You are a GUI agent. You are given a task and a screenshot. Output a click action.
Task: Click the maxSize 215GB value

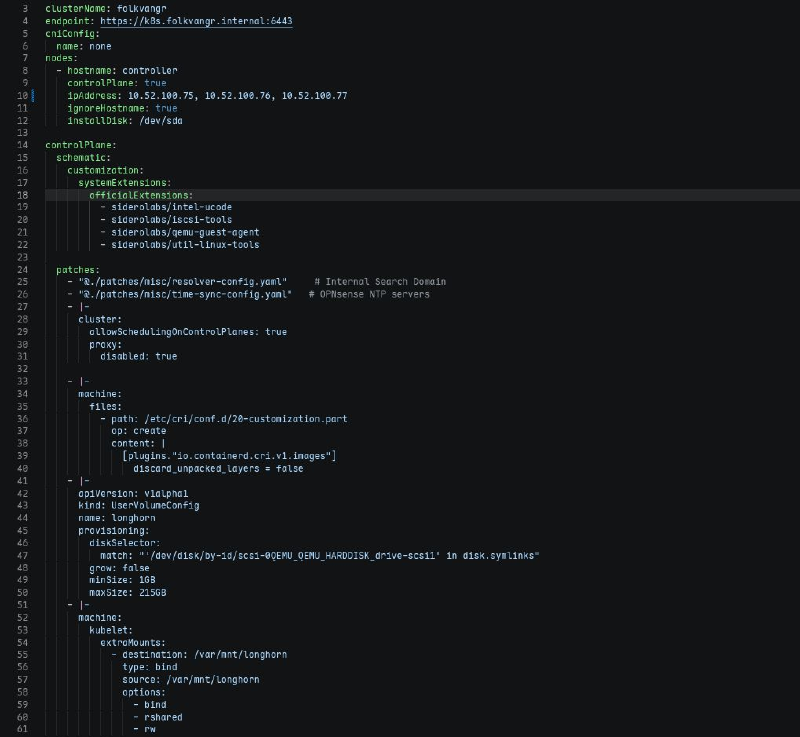point(153,593)
